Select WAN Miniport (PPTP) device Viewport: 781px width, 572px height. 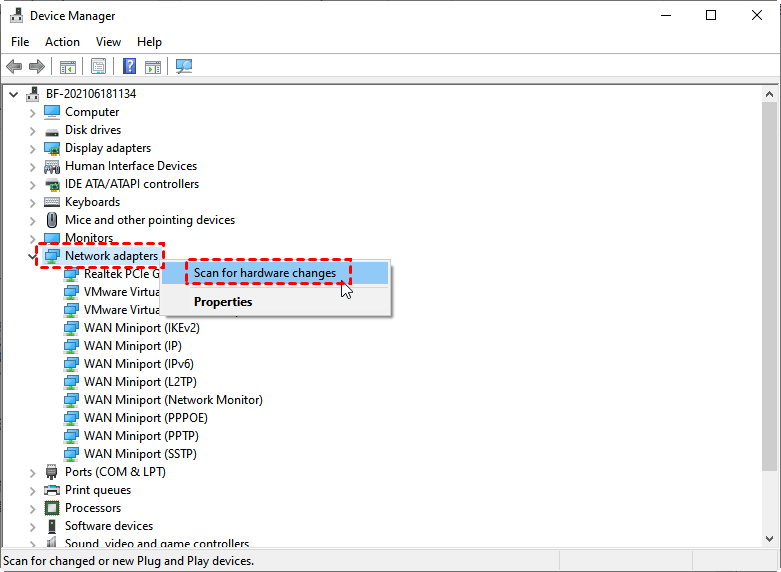(x=141, y=436)
